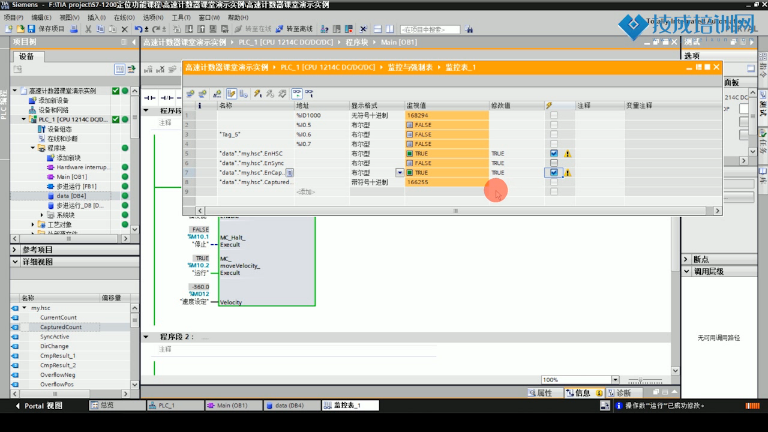
Task: Collapse the PLC_1 tree node
Action: [x=24, y=120]
